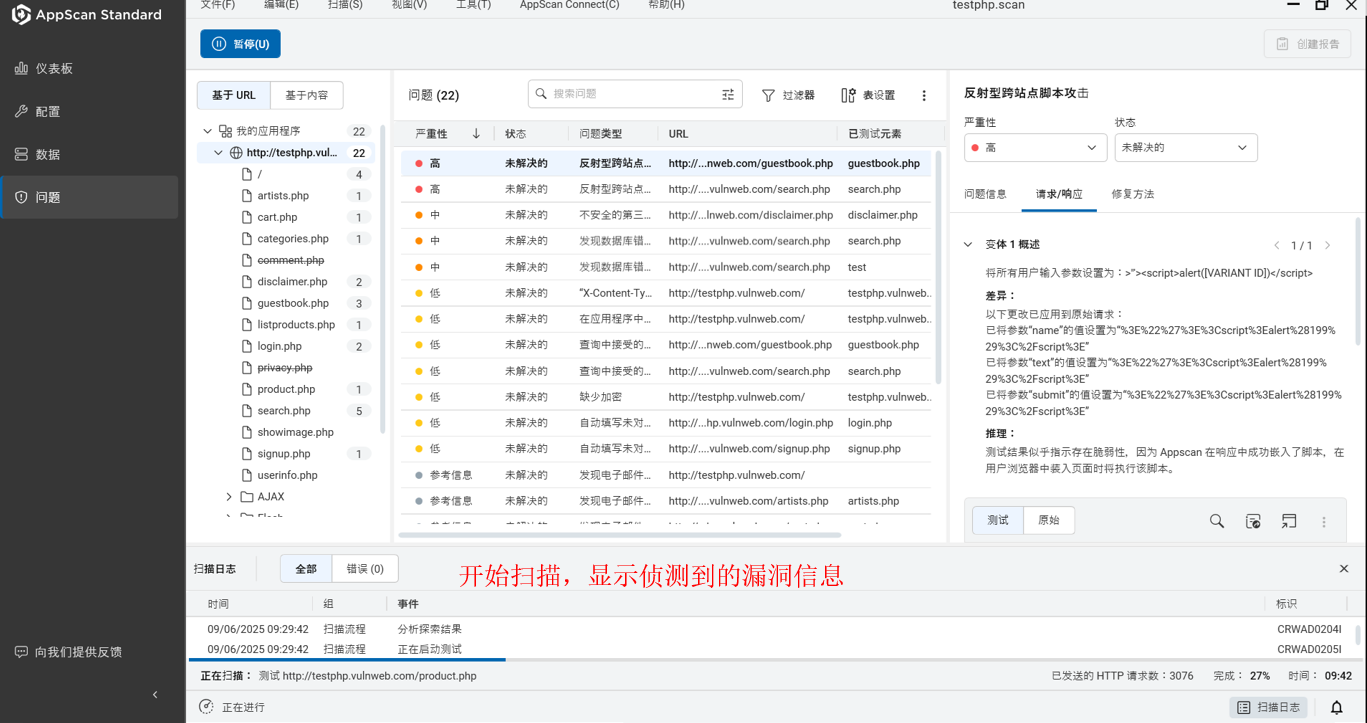This screenshot has height=723, width=1367.
Task: Click the issues table horizontal scrollbar
Action: pos(620,535)
